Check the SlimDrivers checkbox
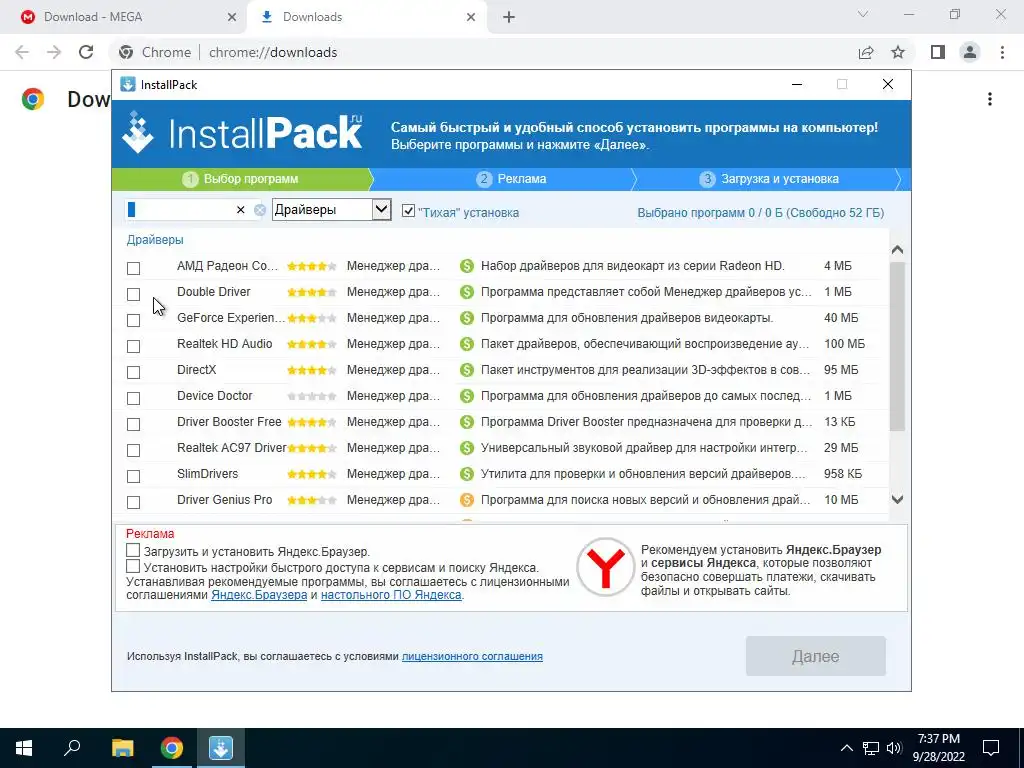 (x=133, y=477)
